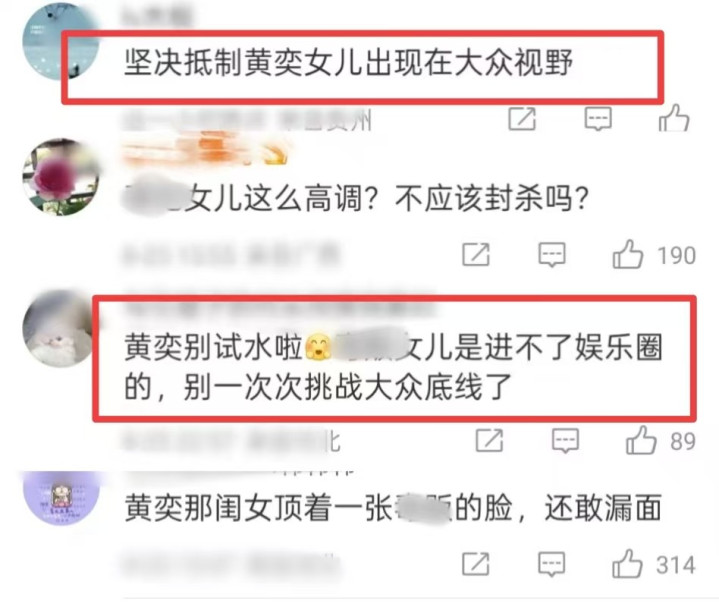Like the comment with 89 likes
The image size is (719, 607).
[x=641, y=440]
